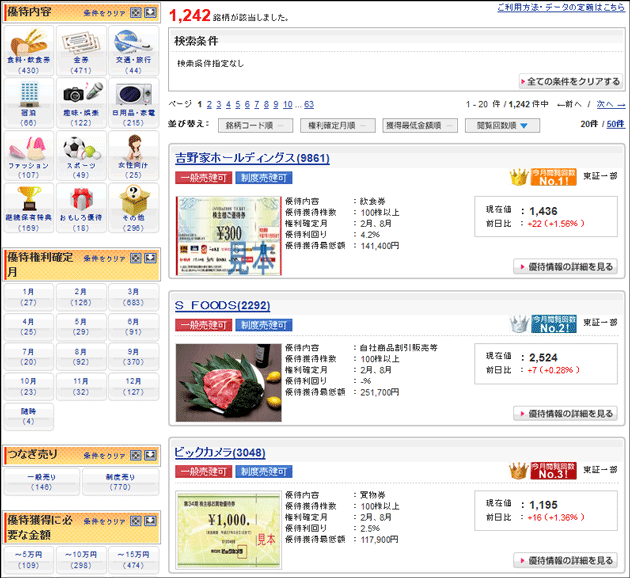The image size is (630, 578).
Task: View 吉野家 優待情報の詳細を見る button
Action: pyautogui.click(x=565, y=267)
